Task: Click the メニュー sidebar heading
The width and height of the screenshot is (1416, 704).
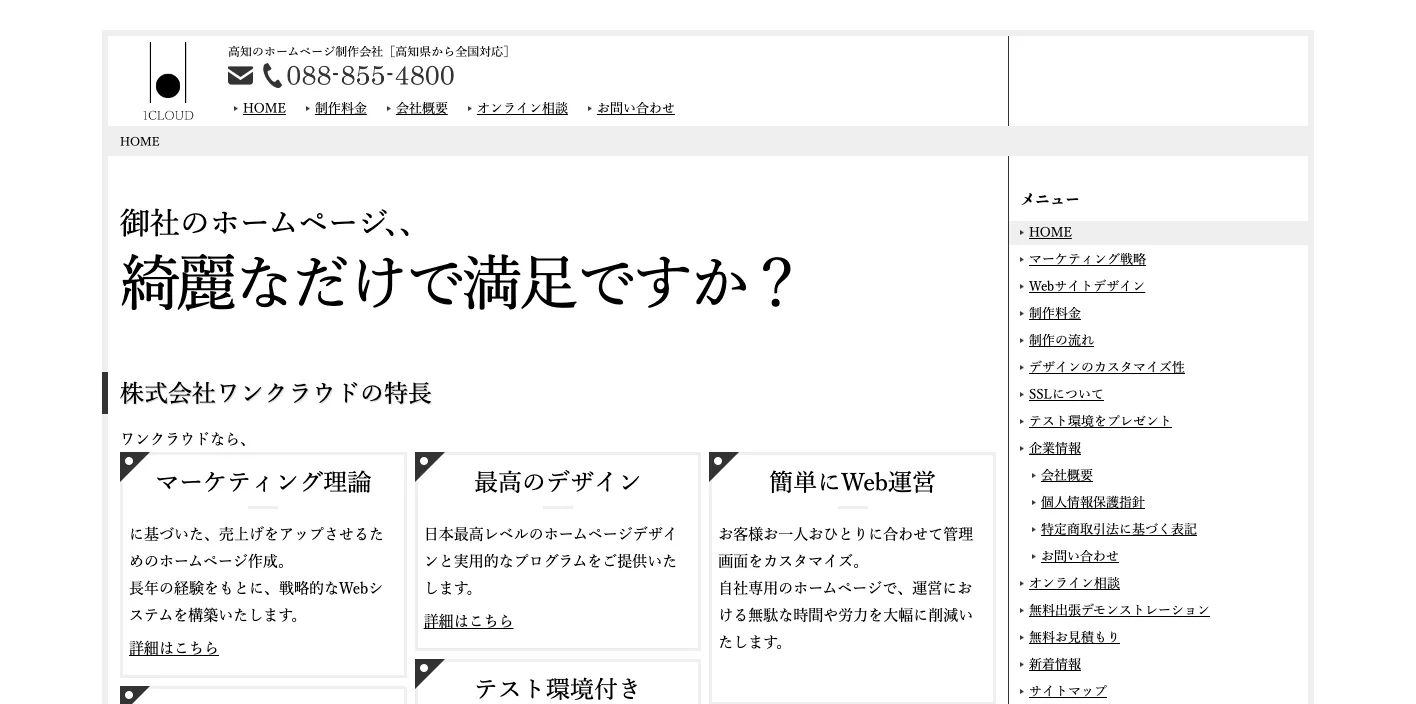Action: [1050, 199]
